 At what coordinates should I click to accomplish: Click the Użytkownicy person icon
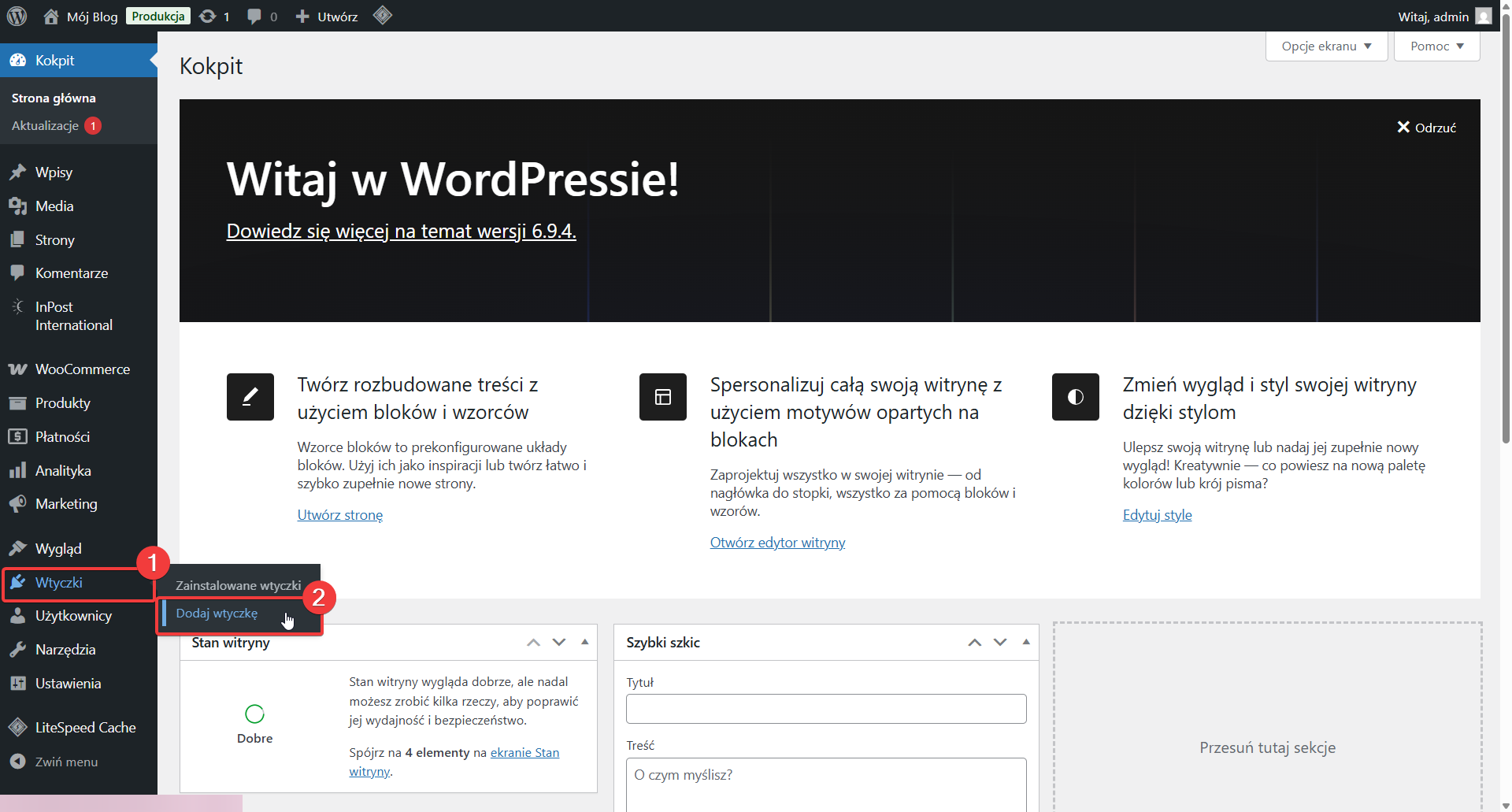(17, 616)
